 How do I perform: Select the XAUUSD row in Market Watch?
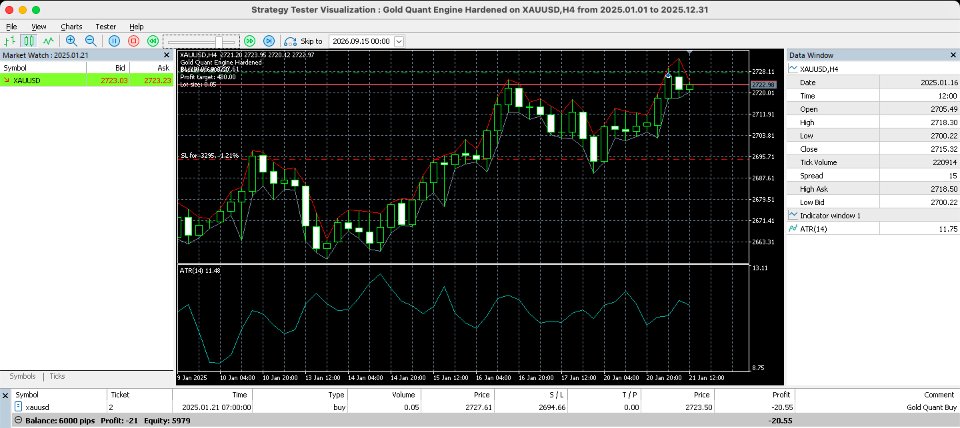[x=87, y=80]
